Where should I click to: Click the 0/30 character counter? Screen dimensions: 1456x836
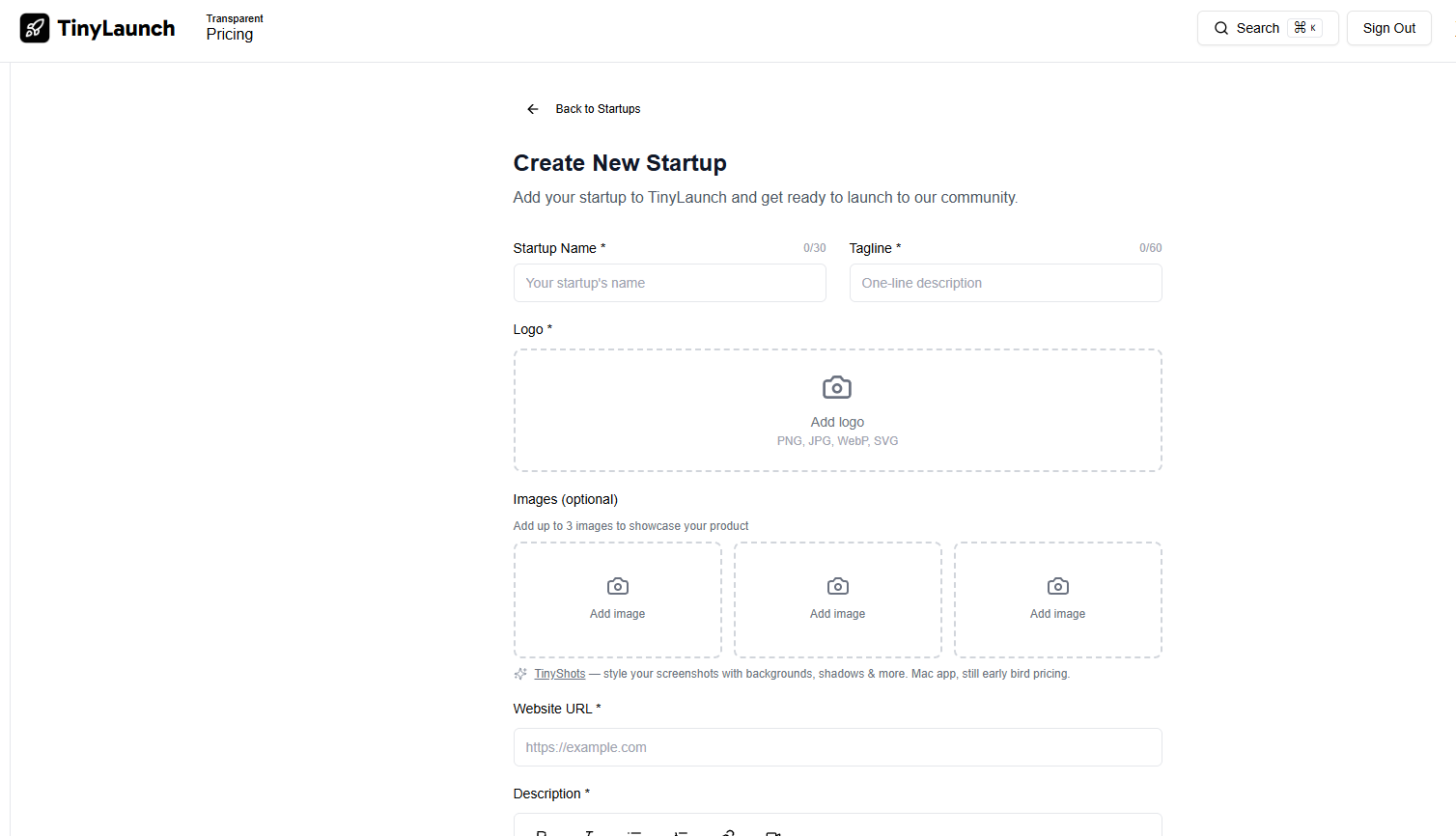[x=815, y=248]
